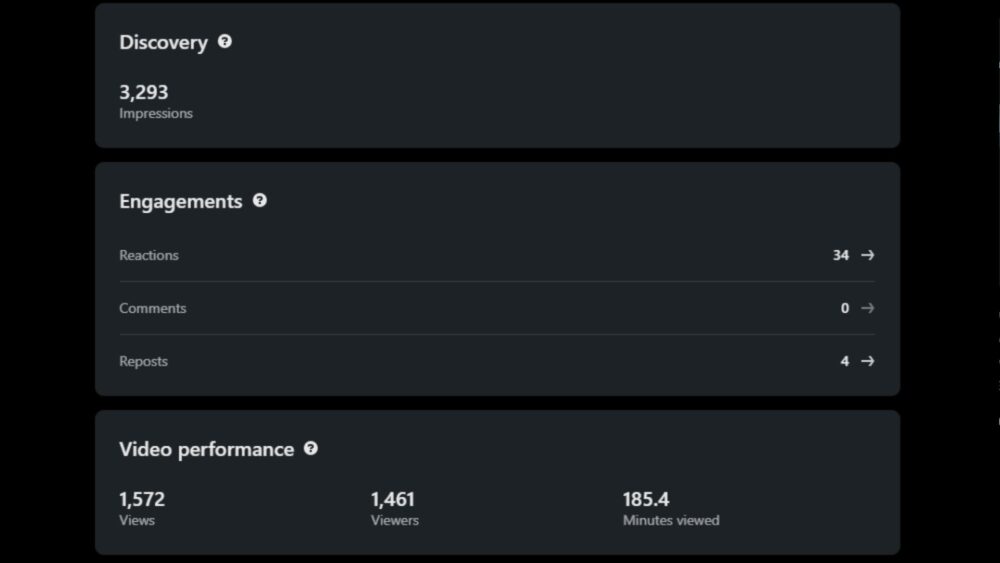The width and height of the screenshot is (1000, 563).
Task: Click the 0 comments number
Action: pos(845,308)
